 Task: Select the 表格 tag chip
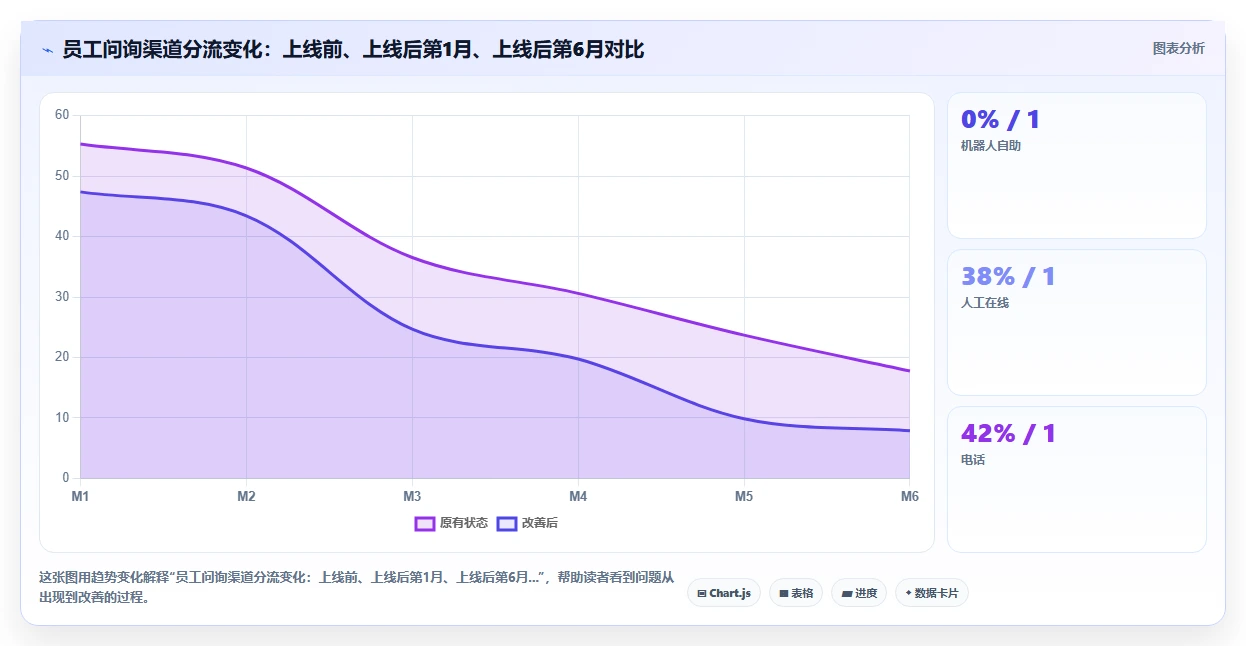[796, 593]
